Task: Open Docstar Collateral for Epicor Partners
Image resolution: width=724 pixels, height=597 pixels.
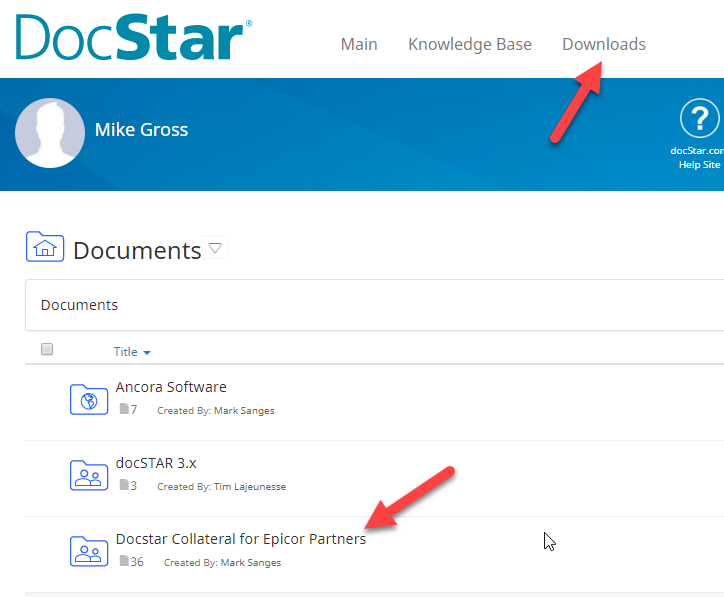Action: pos(241,539)
